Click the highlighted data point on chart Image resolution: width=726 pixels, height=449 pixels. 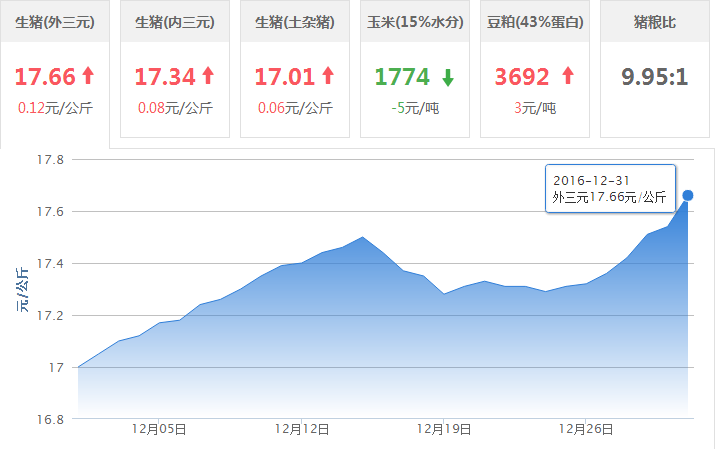pos(688,196)
